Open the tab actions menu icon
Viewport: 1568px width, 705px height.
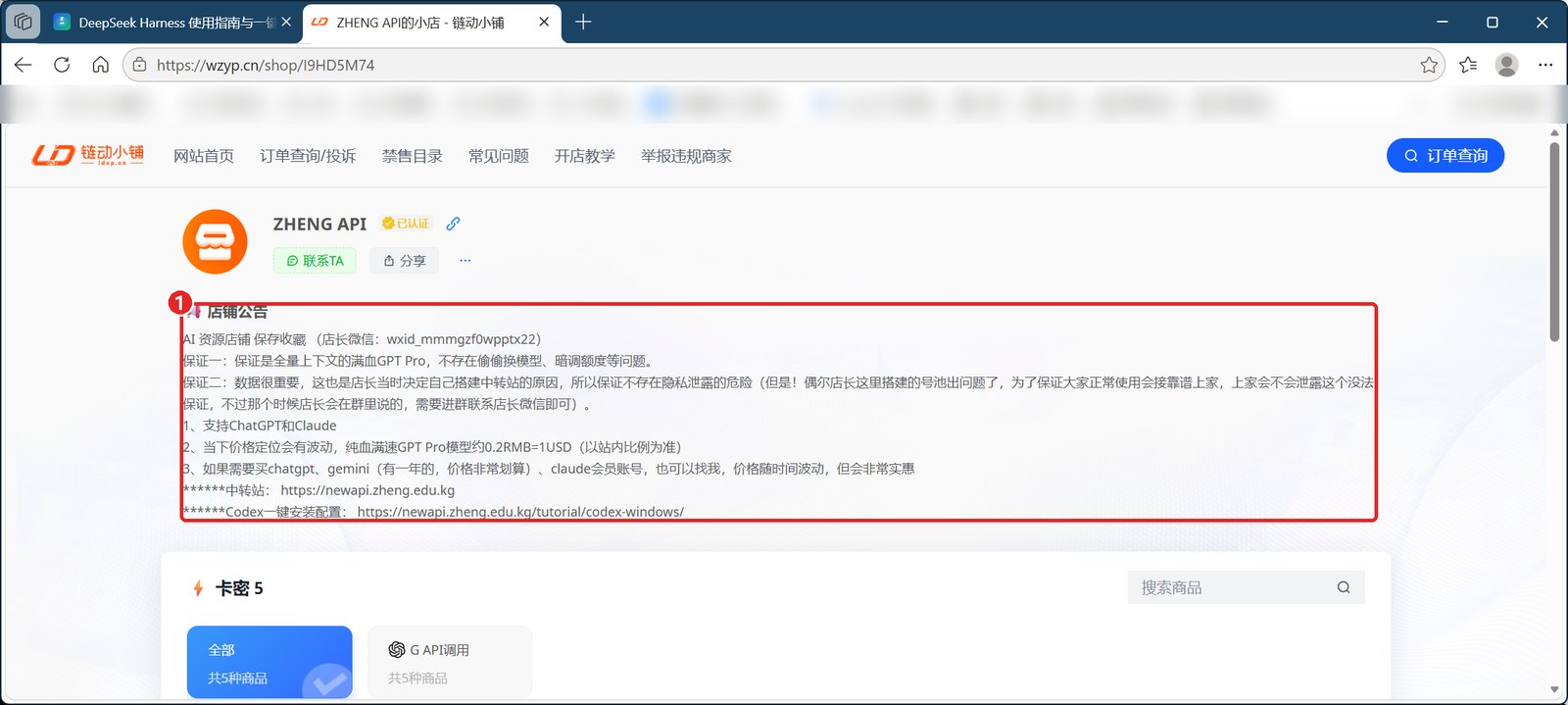tap(24, 22)
